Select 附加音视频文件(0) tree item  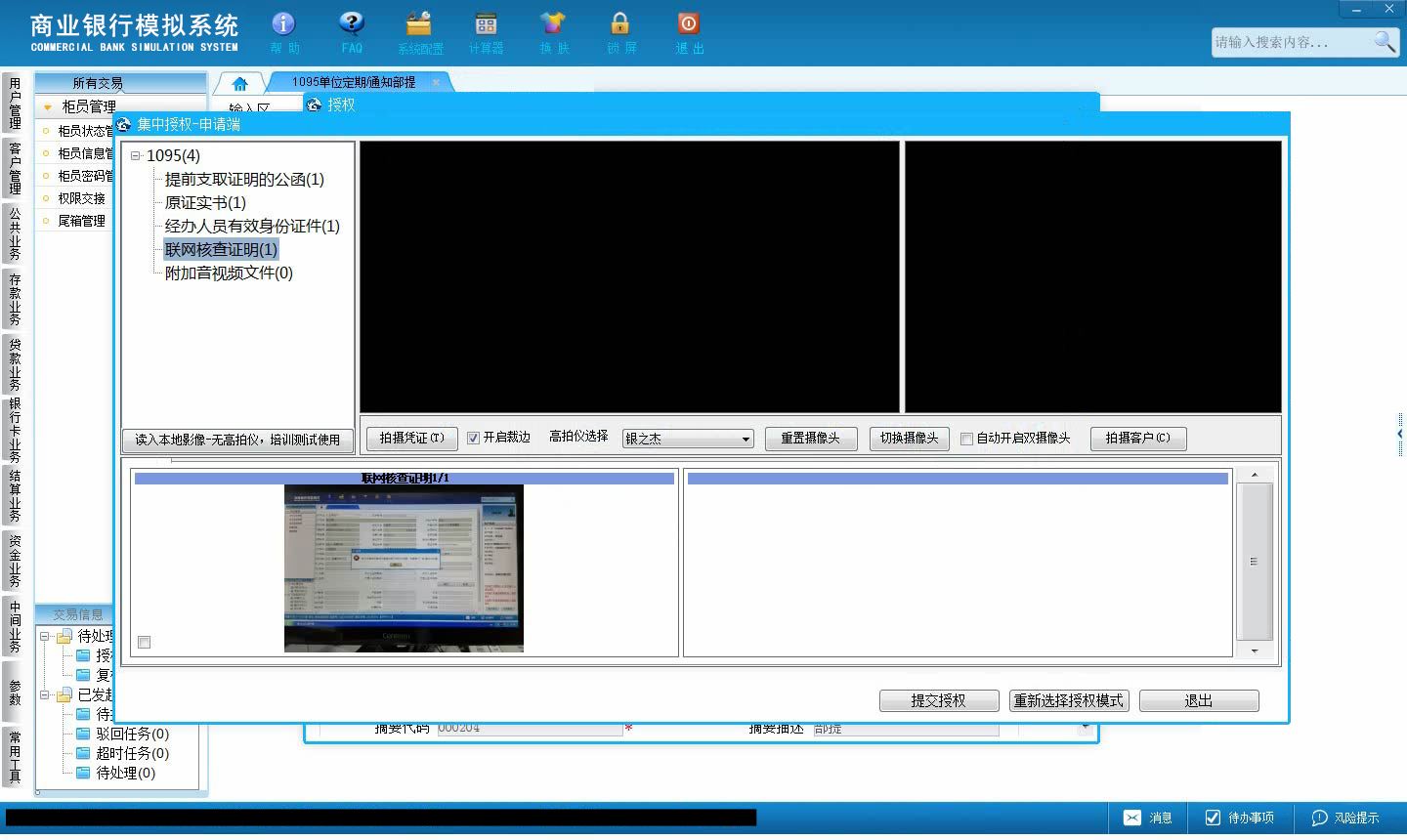pyautogui.click(x=229, y=273)
